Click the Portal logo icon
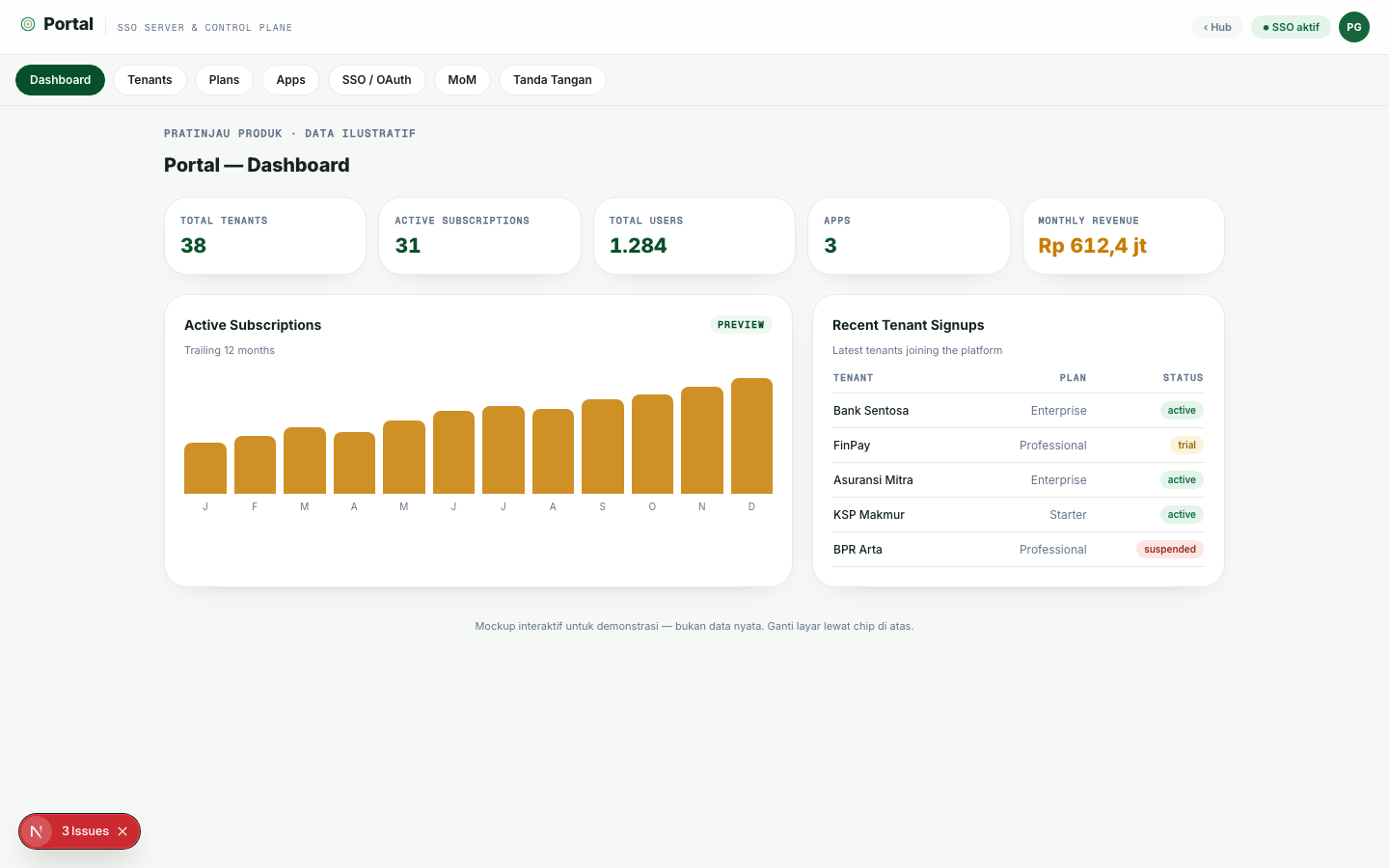1389x868 pixels. [x=28, y=24]
